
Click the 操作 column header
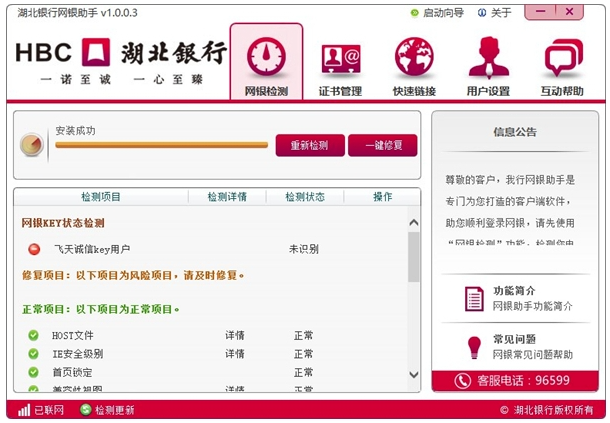pyautogui.click(x=382, y=197)
